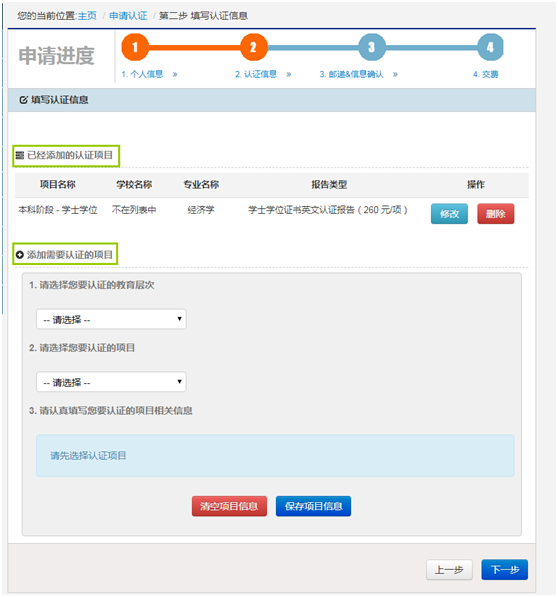Go to 主页 breadcrumb link
Screen dimensions: 558x597
pos(87,16)
